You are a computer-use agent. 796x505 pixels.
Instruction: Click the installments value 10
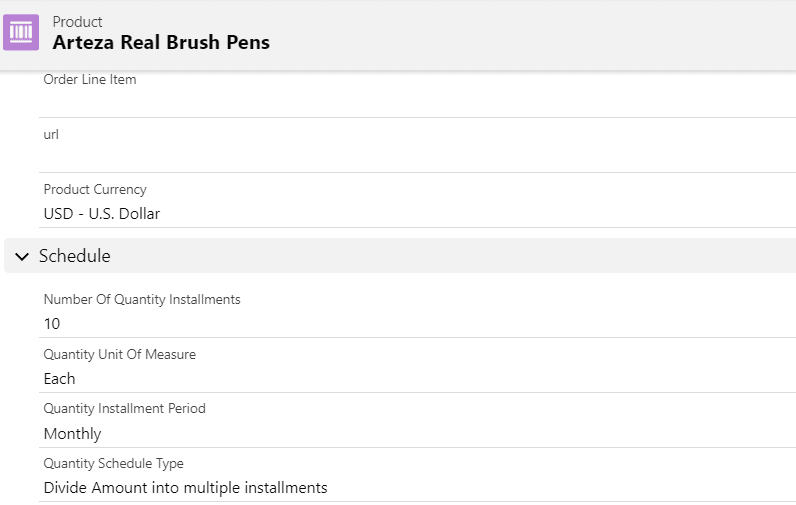click(52, 323)
